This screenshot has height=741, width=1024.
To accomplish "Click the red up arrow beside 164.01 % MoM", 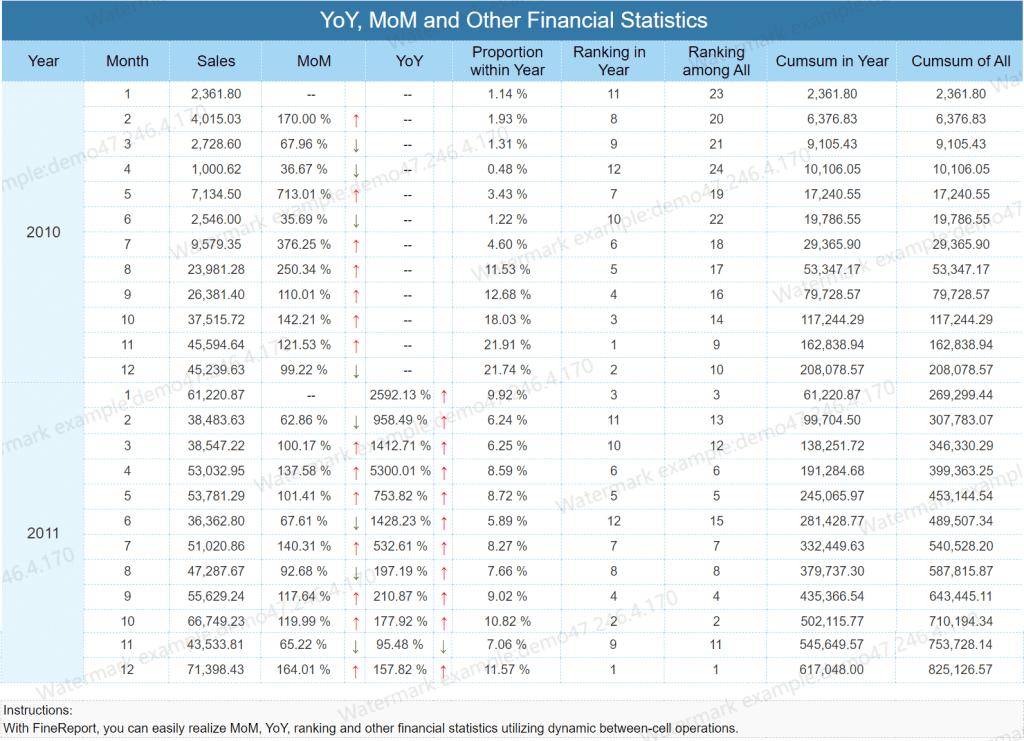I will coord(355,670).
